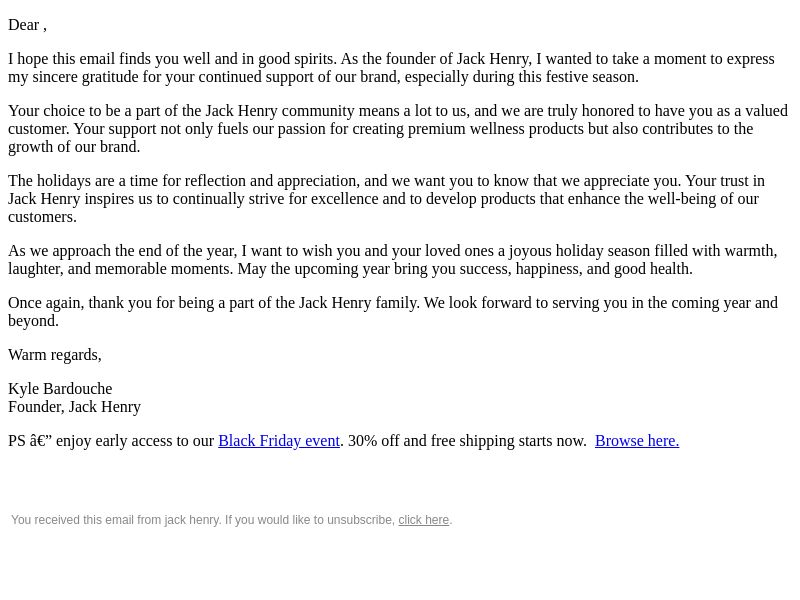
Task: Click the paragraph starting 'The holidays are a time'
Action: tap(386, 199)
